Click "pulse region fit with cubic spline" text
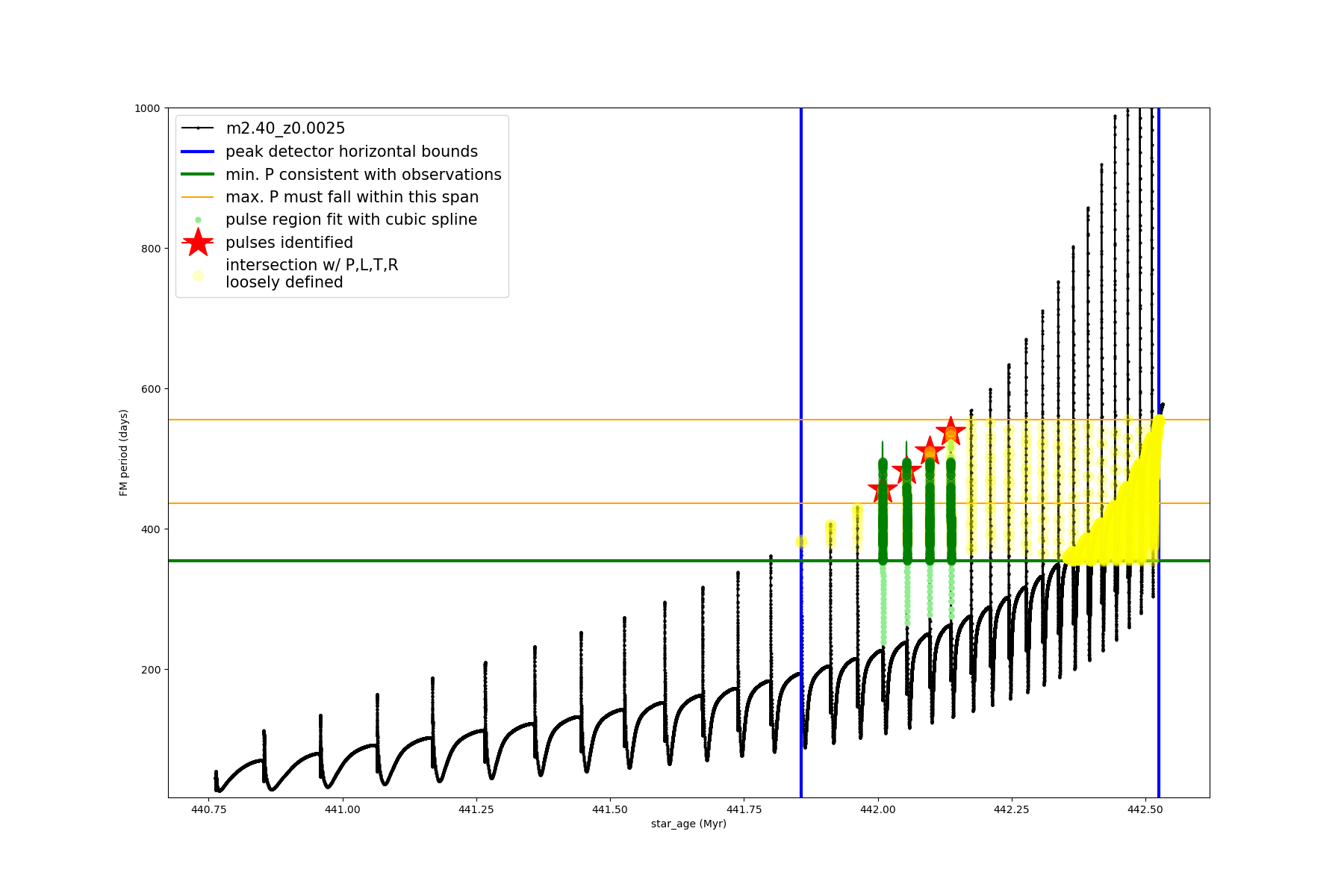This screenshot has width=1344, height=896. pos(351,220)
